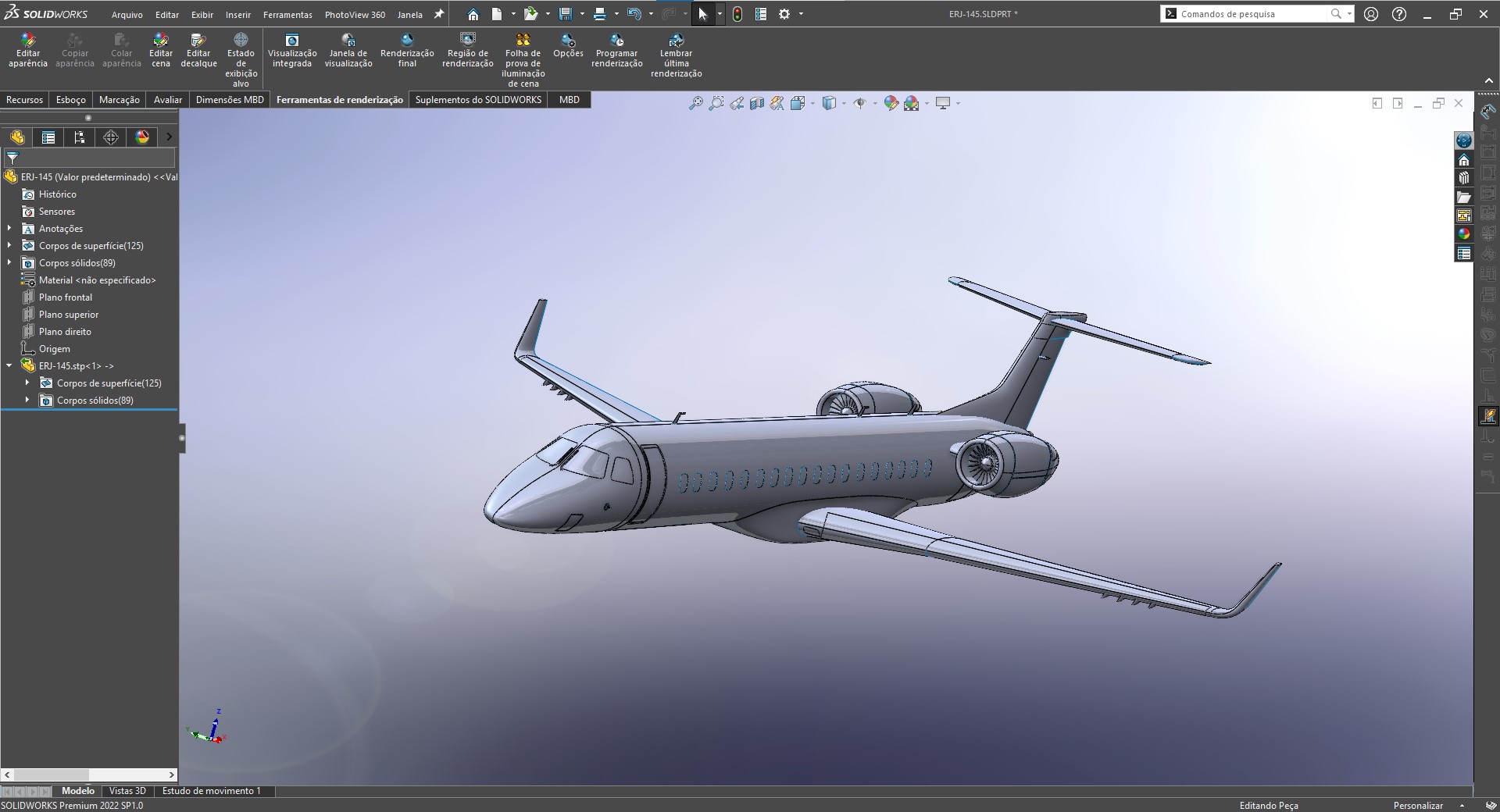Open DisplayManager appearance color-wheel tab

(142, 137)
